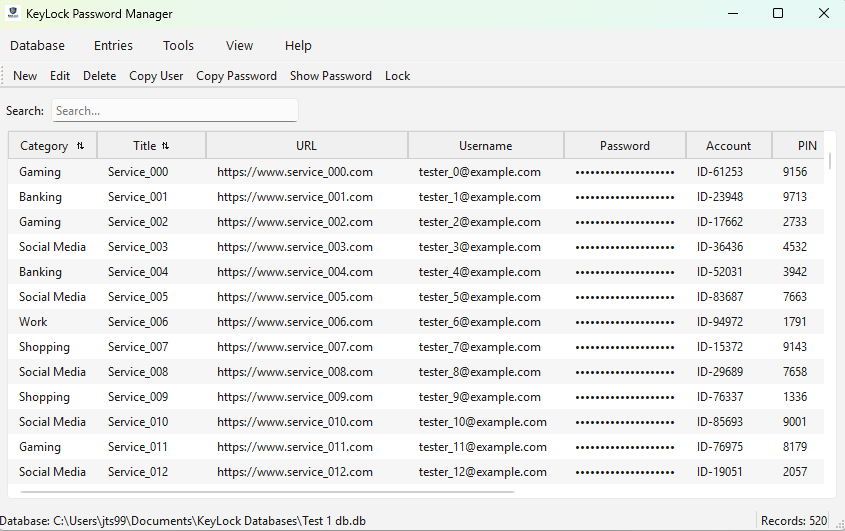Open the Help menu
This screenshot has height=531, width=845.
click(298, 45)
